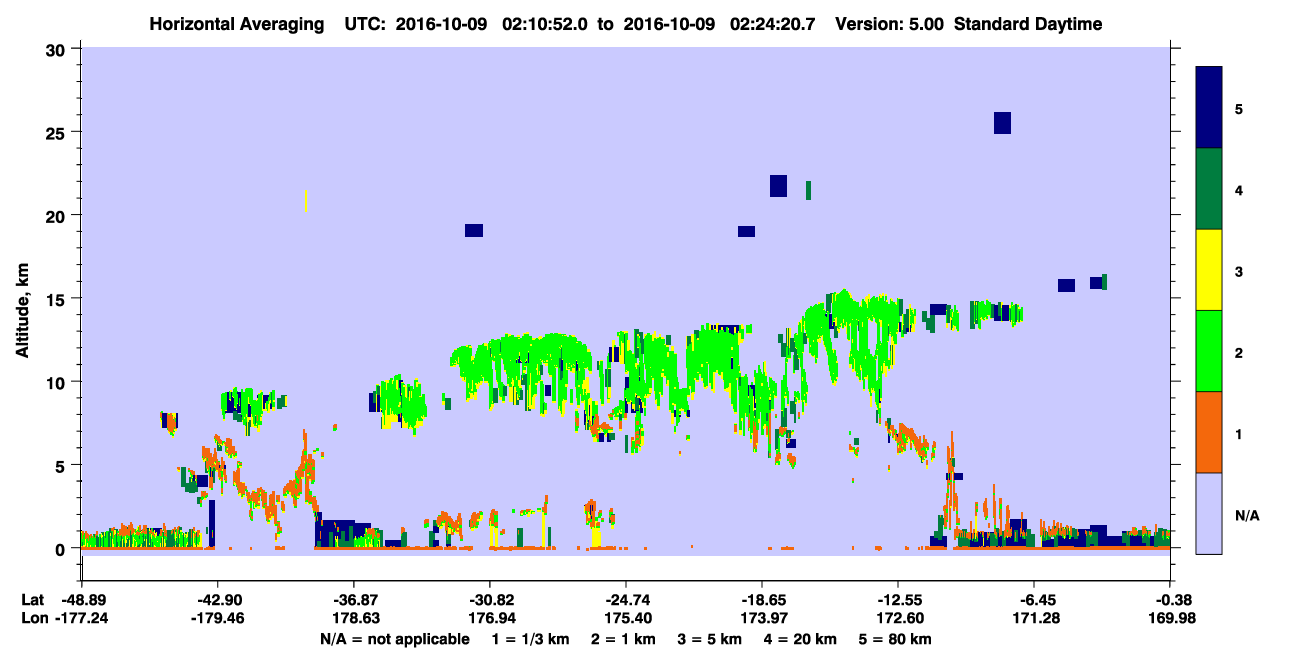Click the orange color bar segment labeled 1
This screenshot has height=667, width=1300.
1209,432
